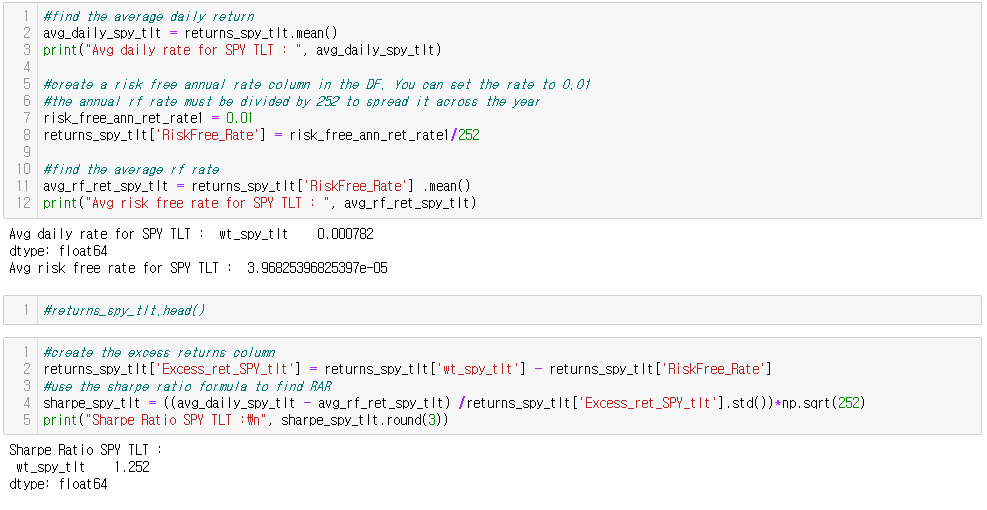
Task: Click the cell containing '#returns_spy_tlt.head()'
Action: (x=492, y=310)
